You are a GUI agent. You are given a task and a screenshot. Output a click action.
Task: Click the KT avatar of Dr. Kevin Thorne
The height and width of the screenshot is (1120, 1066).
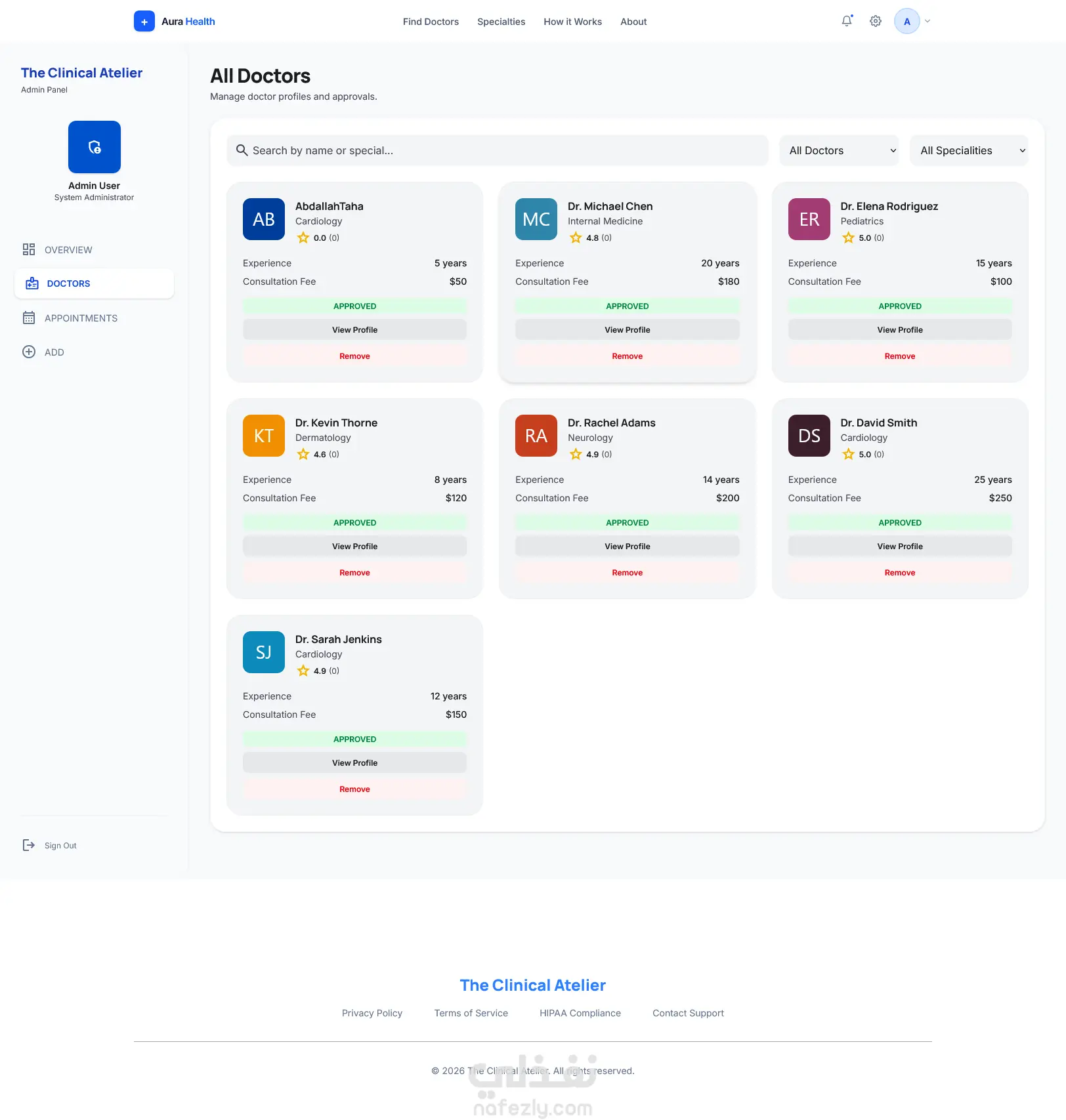click(264, 436)
